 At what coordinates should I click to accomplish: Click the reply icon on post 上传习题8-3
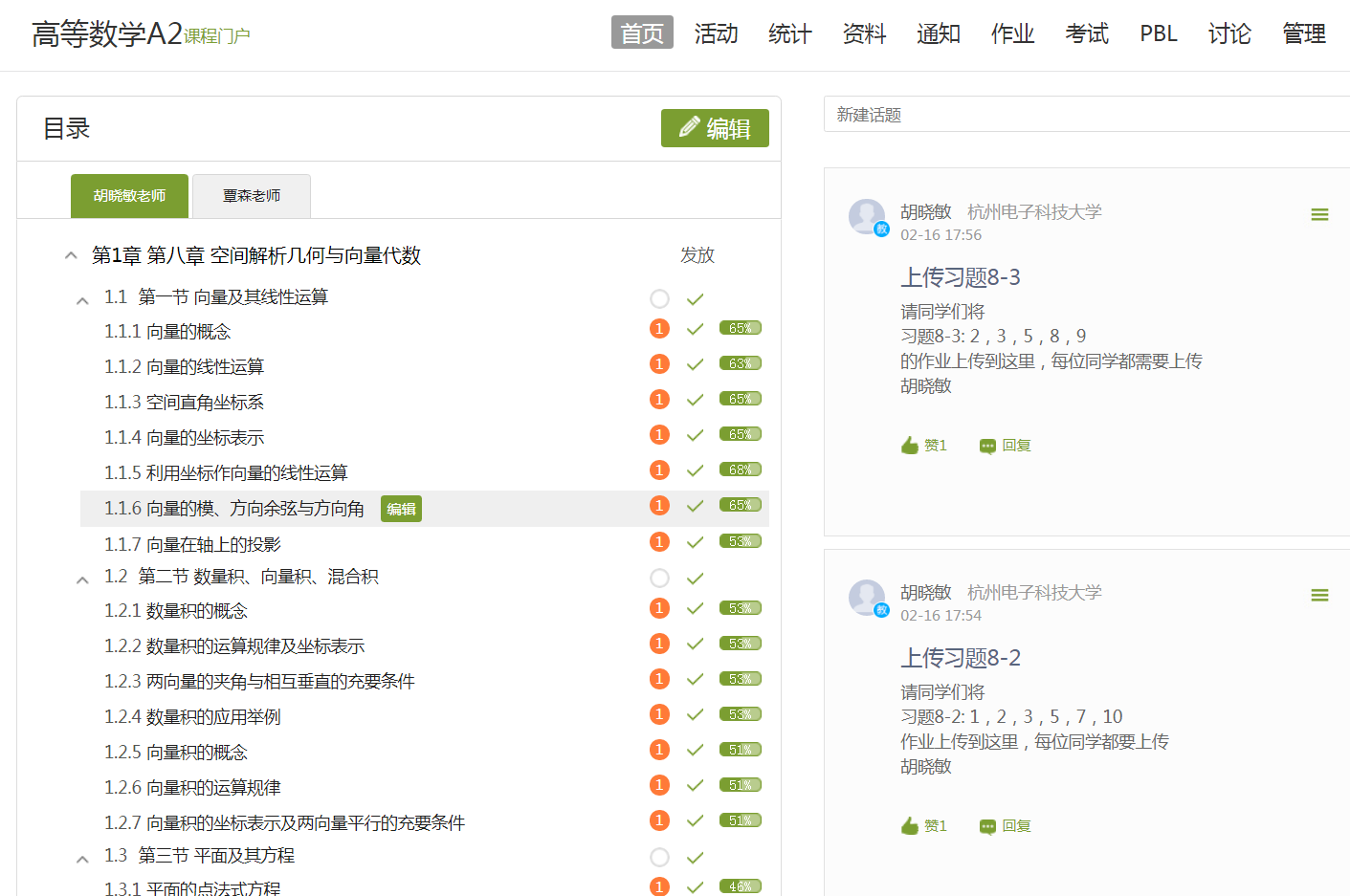coord(987,447)
